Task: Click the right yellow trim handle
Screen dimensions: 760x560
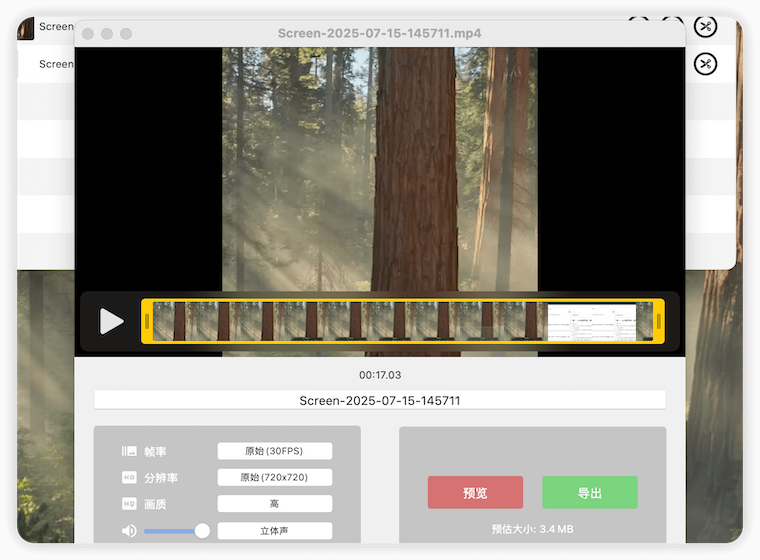Action: (658, 322)
